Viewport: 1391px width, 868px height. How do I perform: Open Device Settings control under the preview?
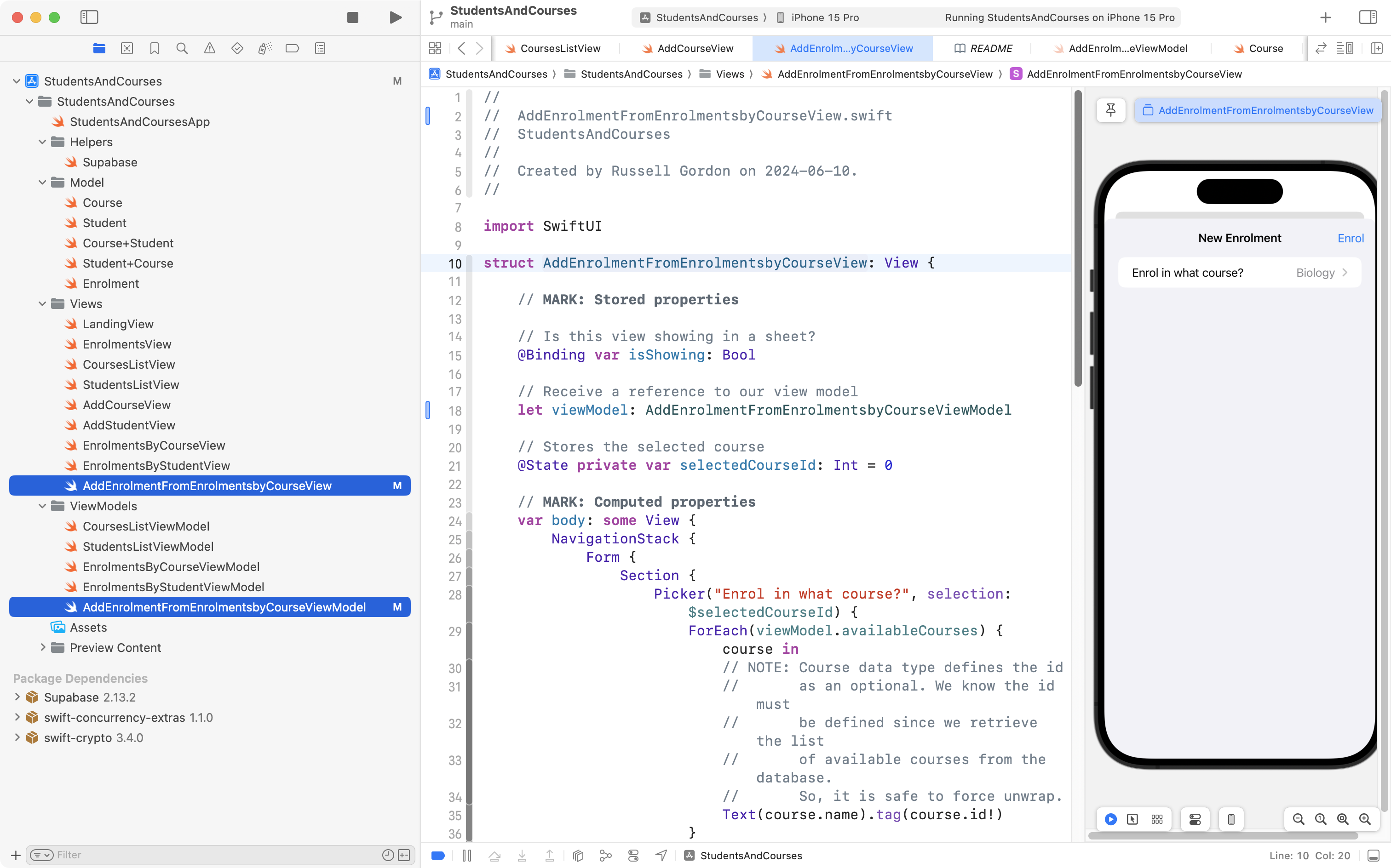coord(1195,819)
